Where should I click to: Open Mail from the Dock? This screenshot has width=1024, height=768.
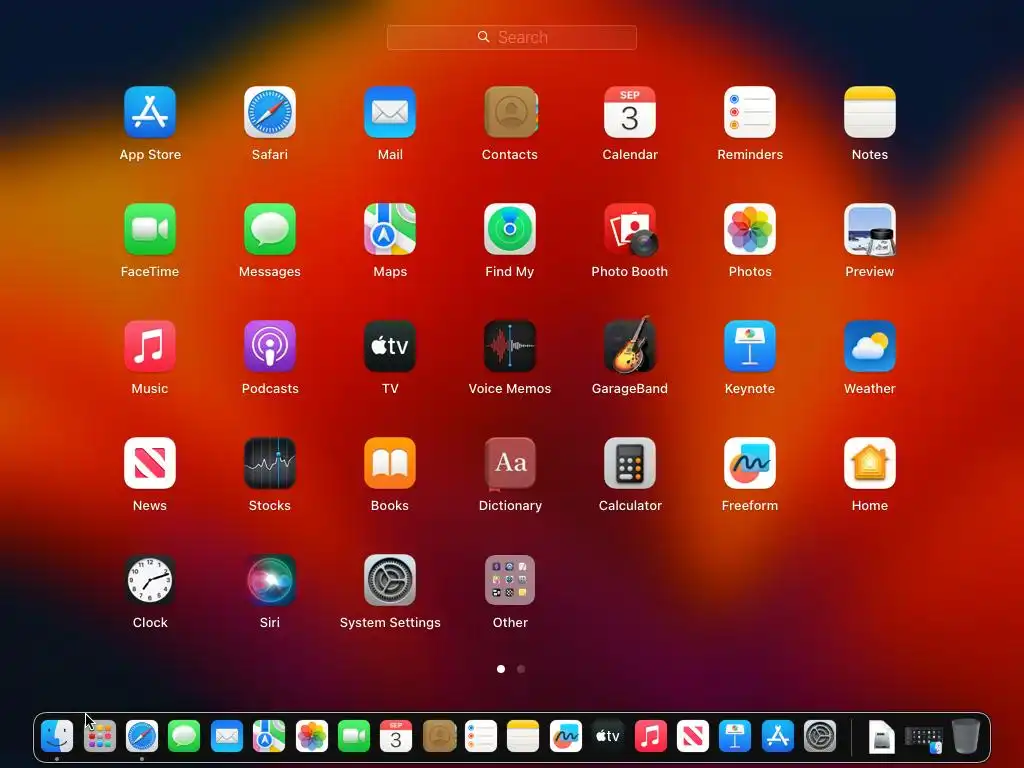click(x=227, y=736)
